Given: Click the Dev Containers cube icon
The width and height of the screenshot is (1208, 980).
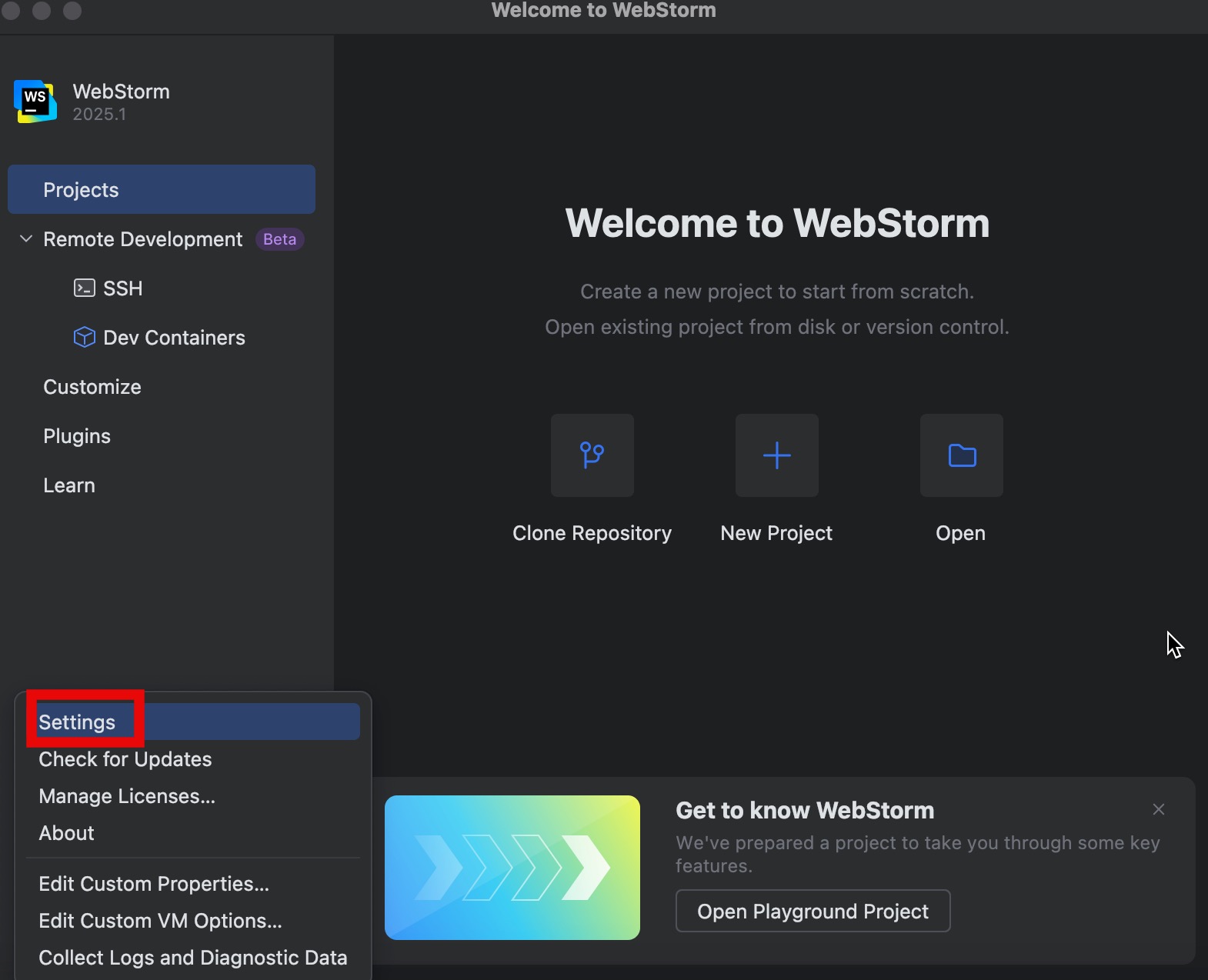Looking at the screenshot, I should point(84,338).
